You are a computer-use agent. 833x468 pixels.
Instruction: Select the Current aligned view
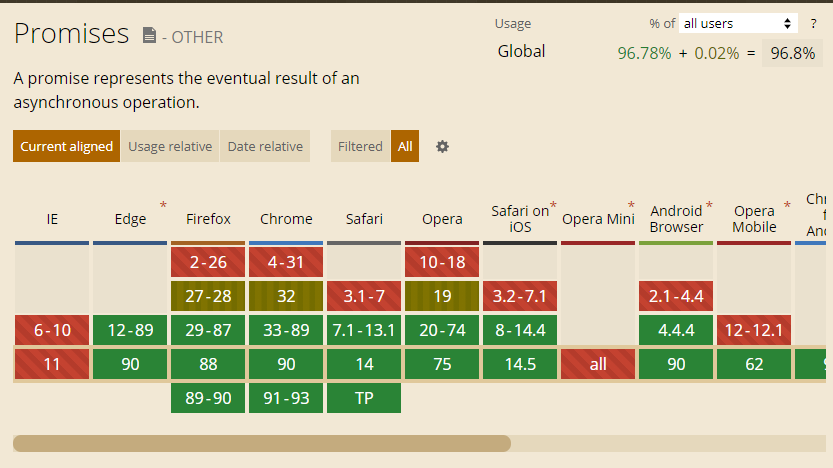66,146
